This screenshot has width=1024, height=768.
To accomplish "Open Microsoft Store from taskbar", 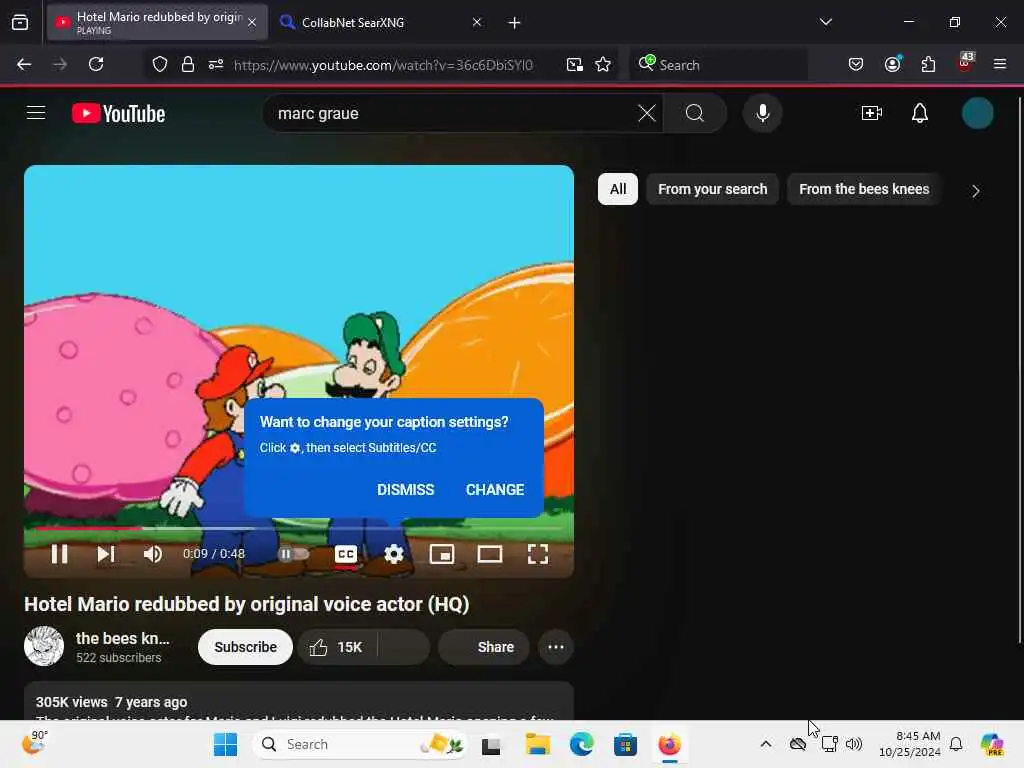I will click(x=625, y=744).
